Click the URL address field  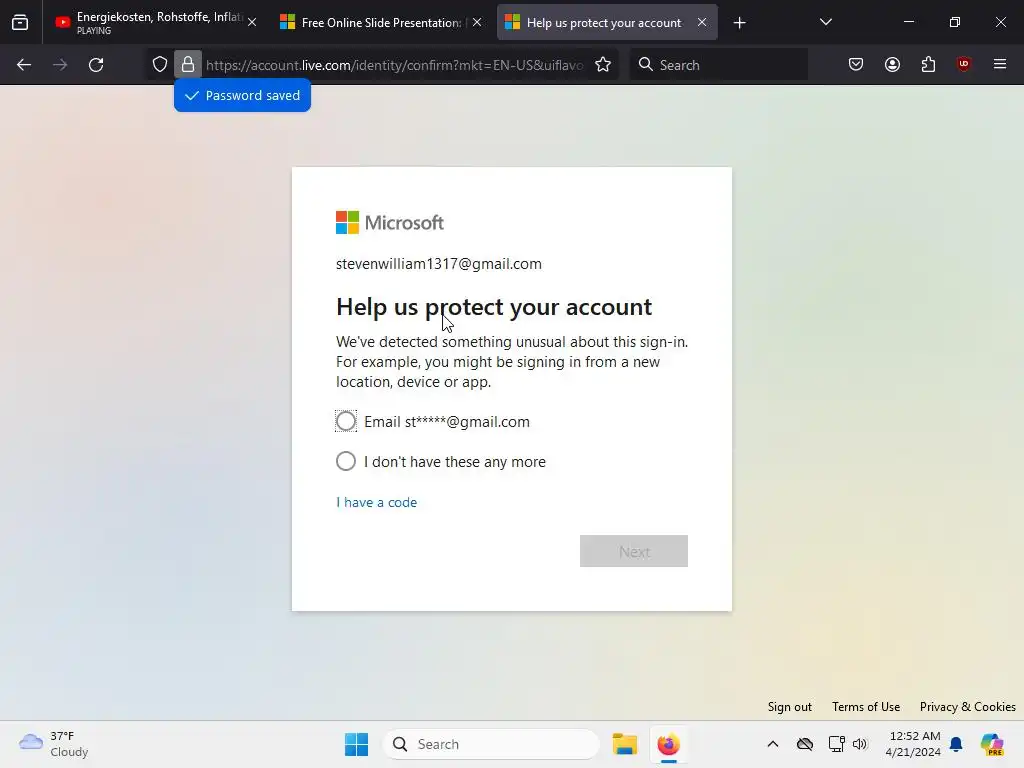[394, 65]
